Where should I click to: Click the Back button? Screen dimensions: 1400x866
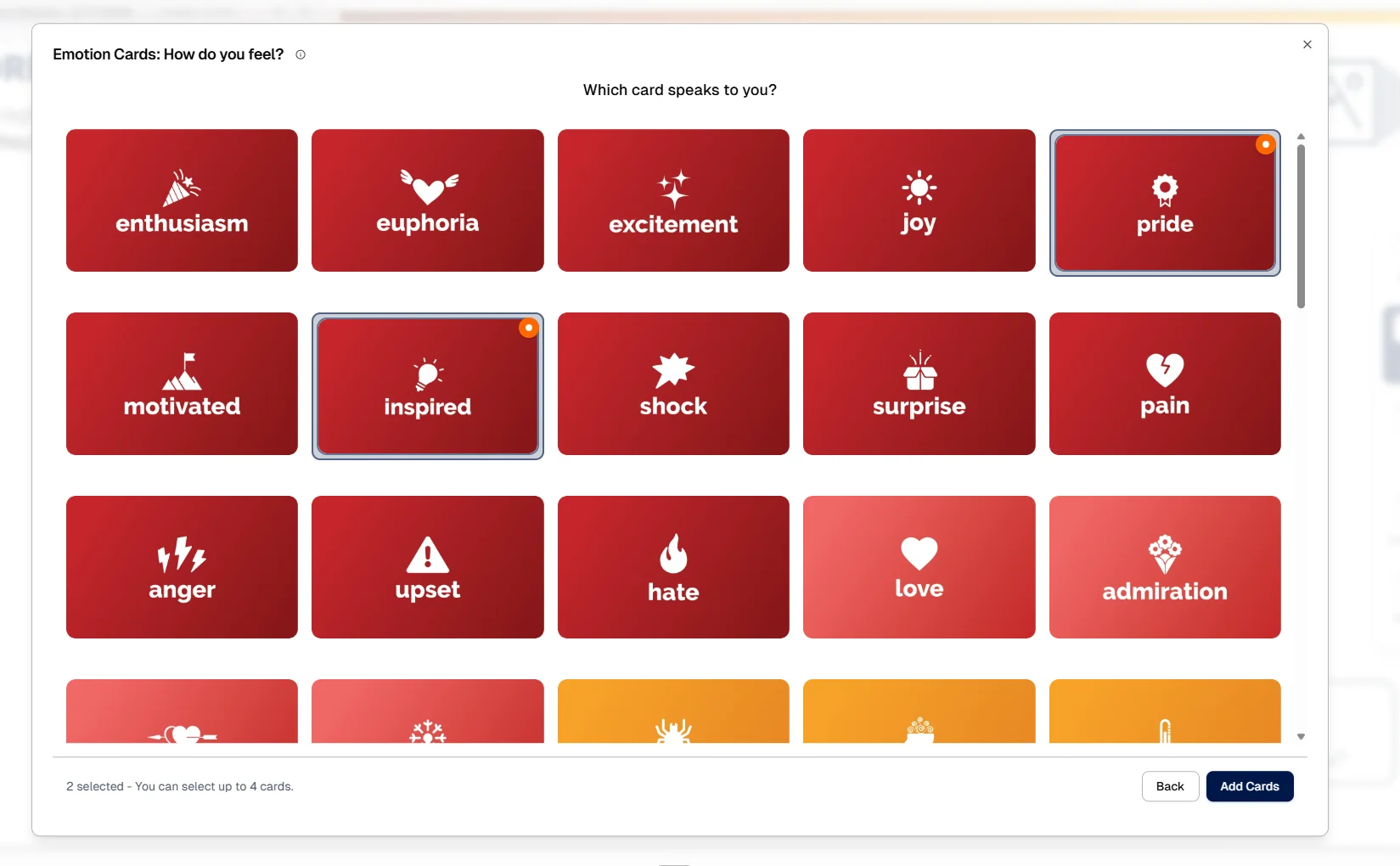pos(1170,786)
